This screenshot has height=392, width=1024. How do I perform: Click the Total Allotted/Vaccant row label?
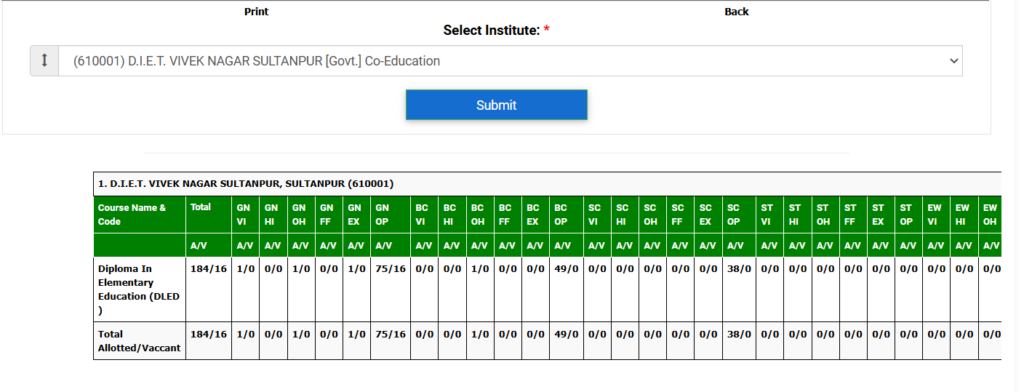pyautogui.click(x=139, y=340)
